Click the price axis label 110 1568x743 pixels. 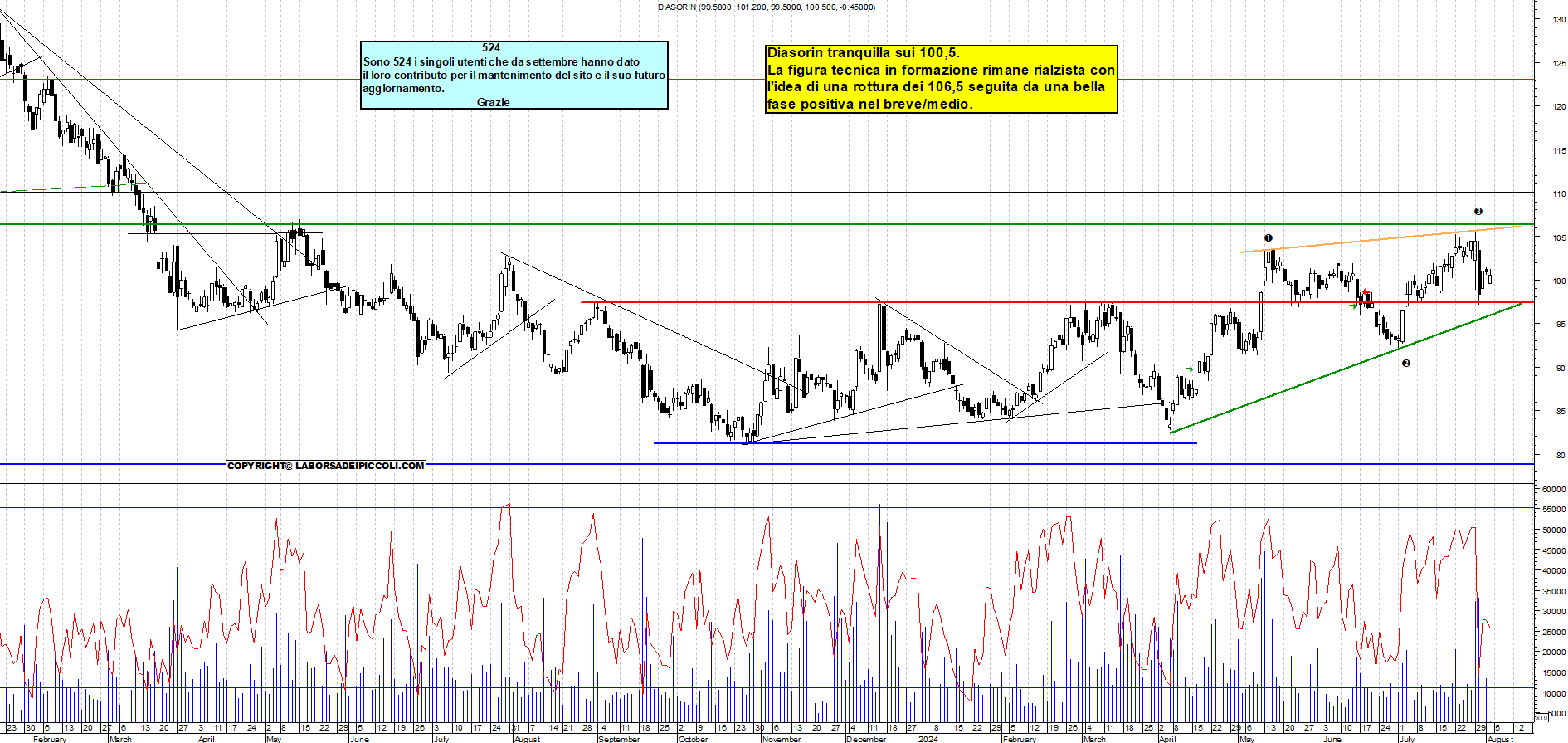pos(1559,193)
